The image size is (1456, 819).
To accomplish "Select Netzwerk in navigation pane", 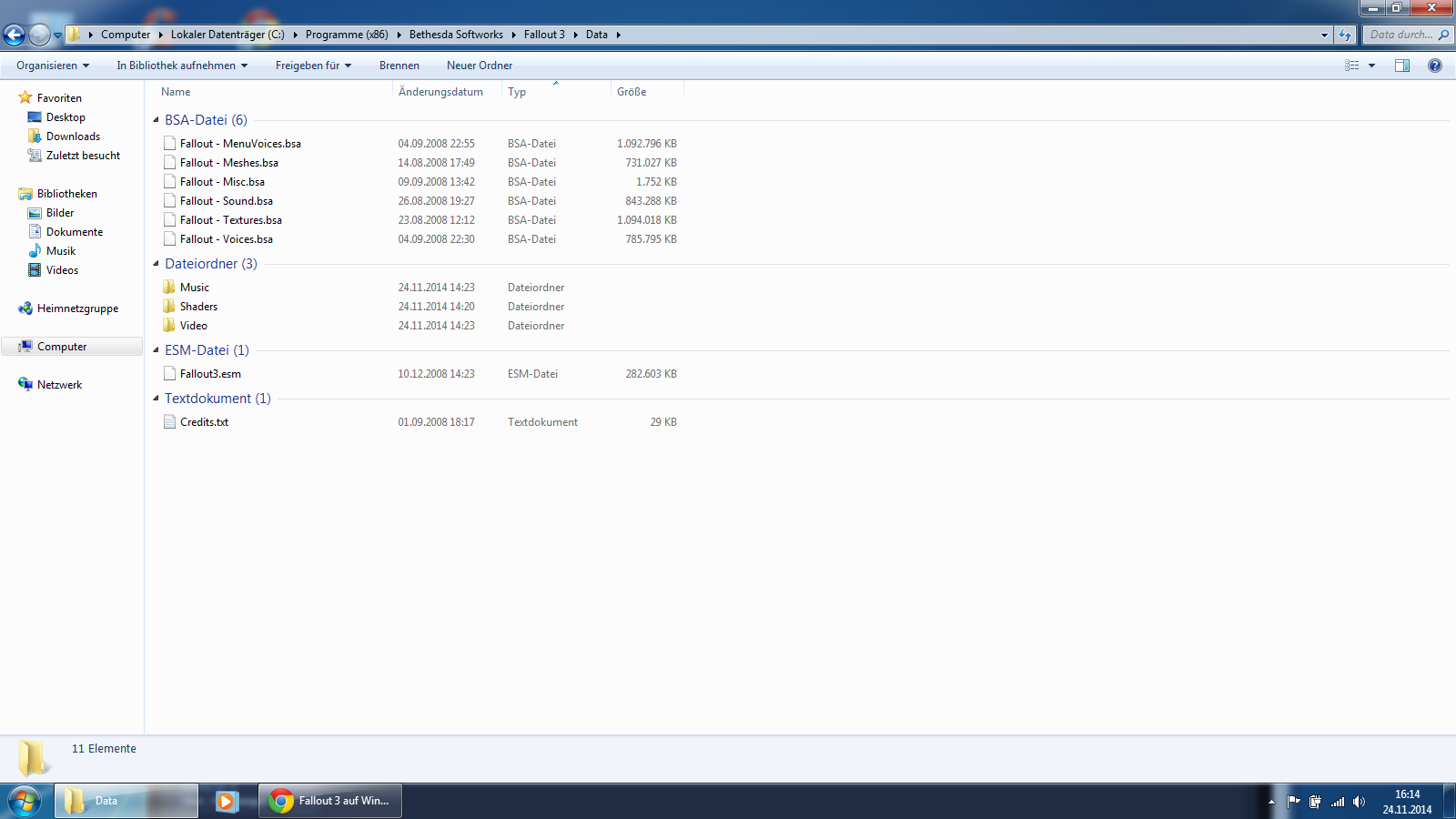I will pos(59,385).
